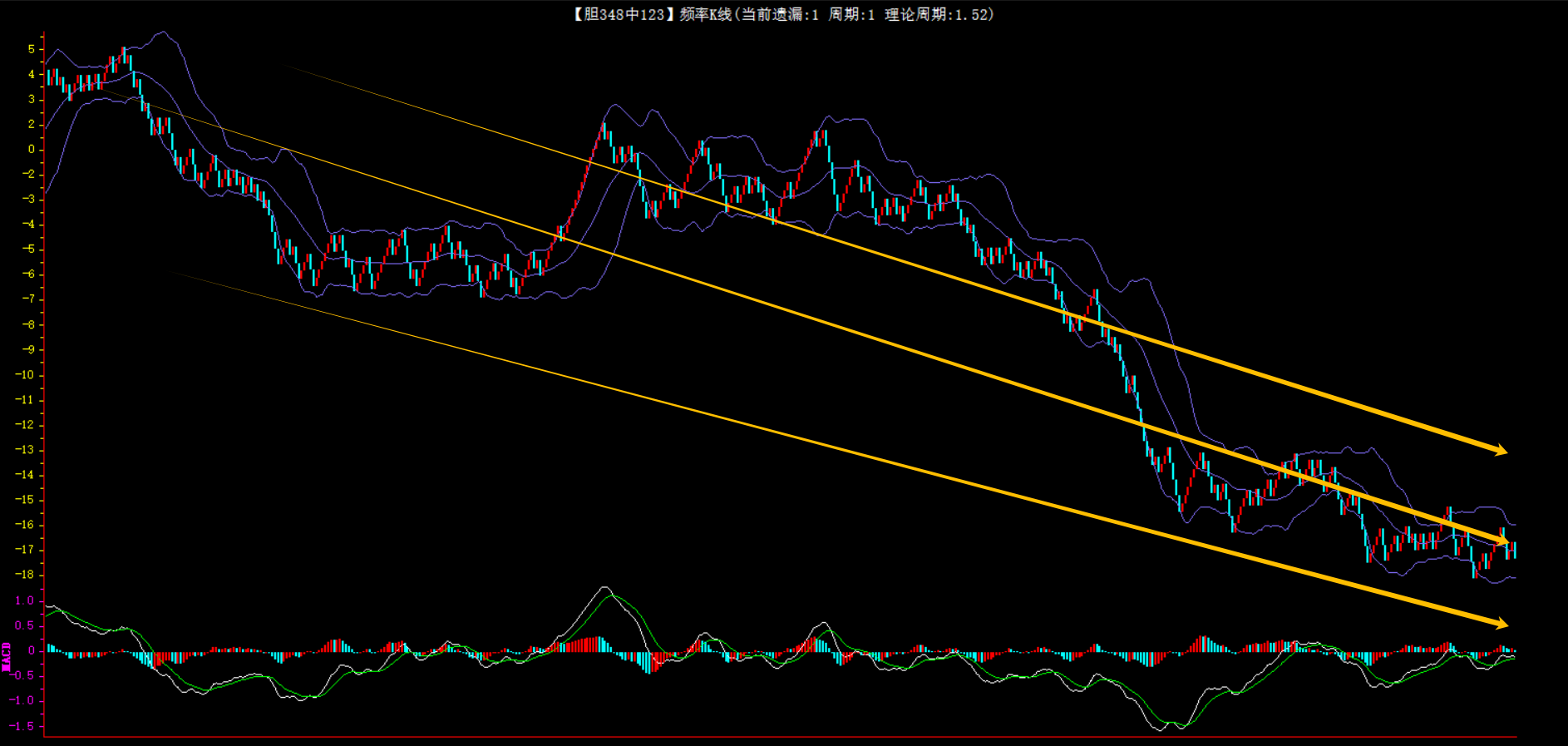This screenshot has height=746, width=1568.
Task: Click the MACD axis label -1.5
Action: [22, 726]
